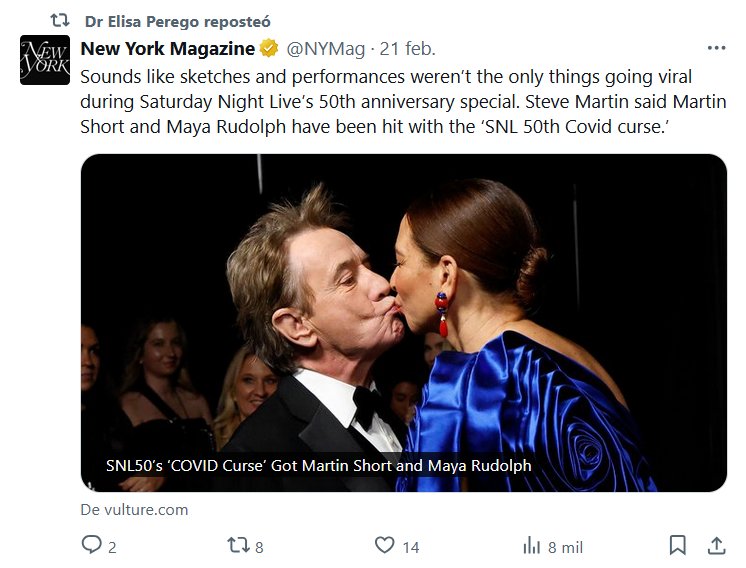The width and height of the screenshot is (746, 568).
Task: Like the tweet with the heart icon
Action: (384, 546)
